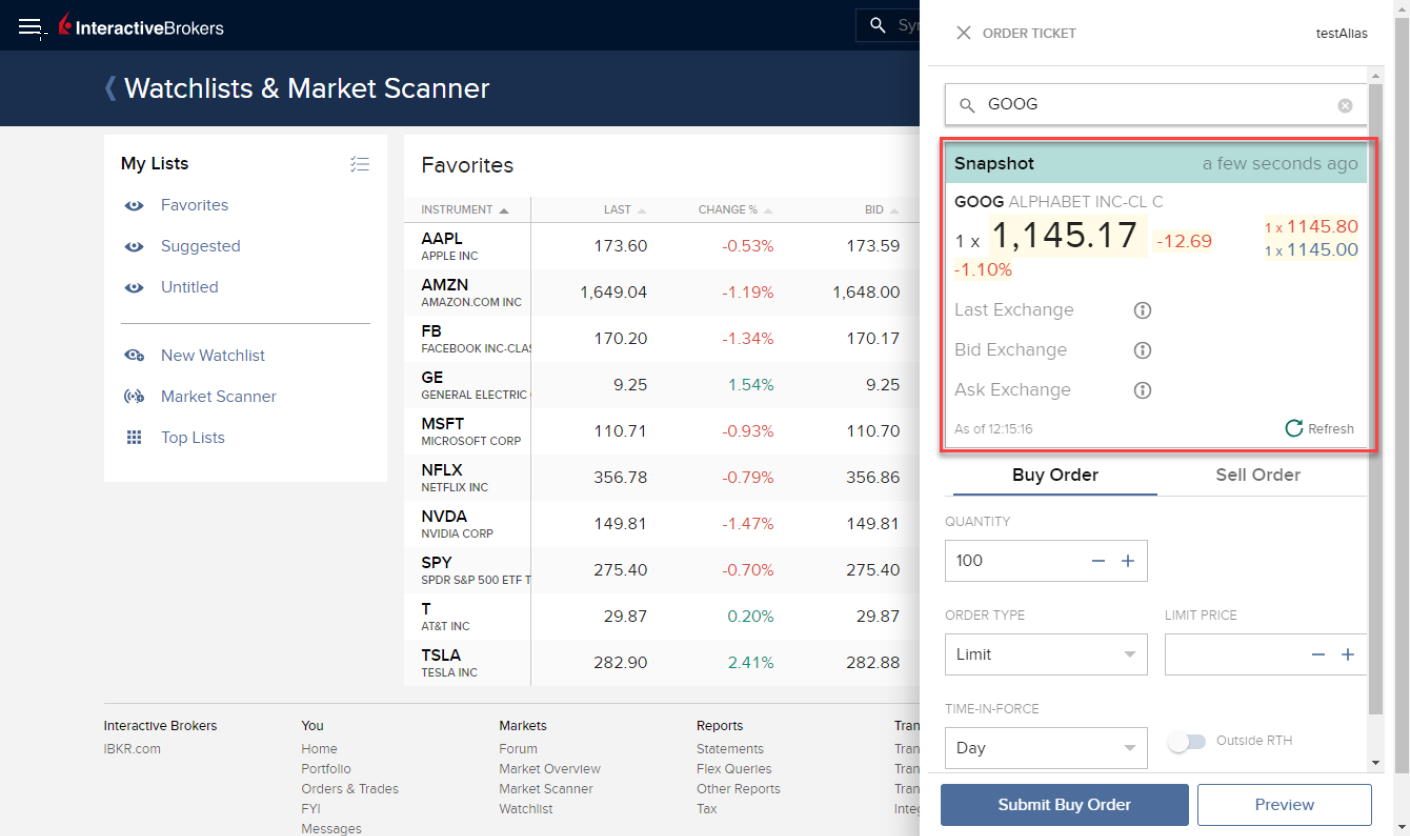Open the Favorites watchlist
This screenshot has width=1410, height=836.
(195, 205)
